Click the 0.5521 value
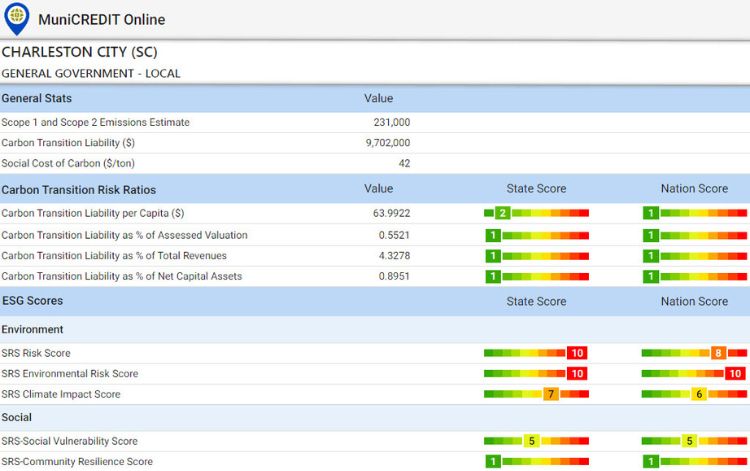The image size is (750, 471). pos(394,235)
